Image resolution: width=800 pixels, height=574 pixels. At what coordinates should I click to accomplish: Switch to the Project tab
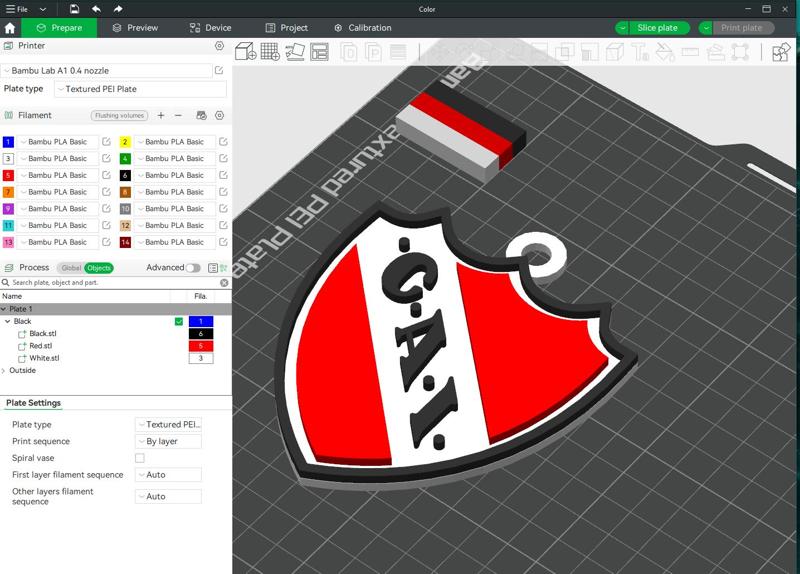click(x=287, y=28)
